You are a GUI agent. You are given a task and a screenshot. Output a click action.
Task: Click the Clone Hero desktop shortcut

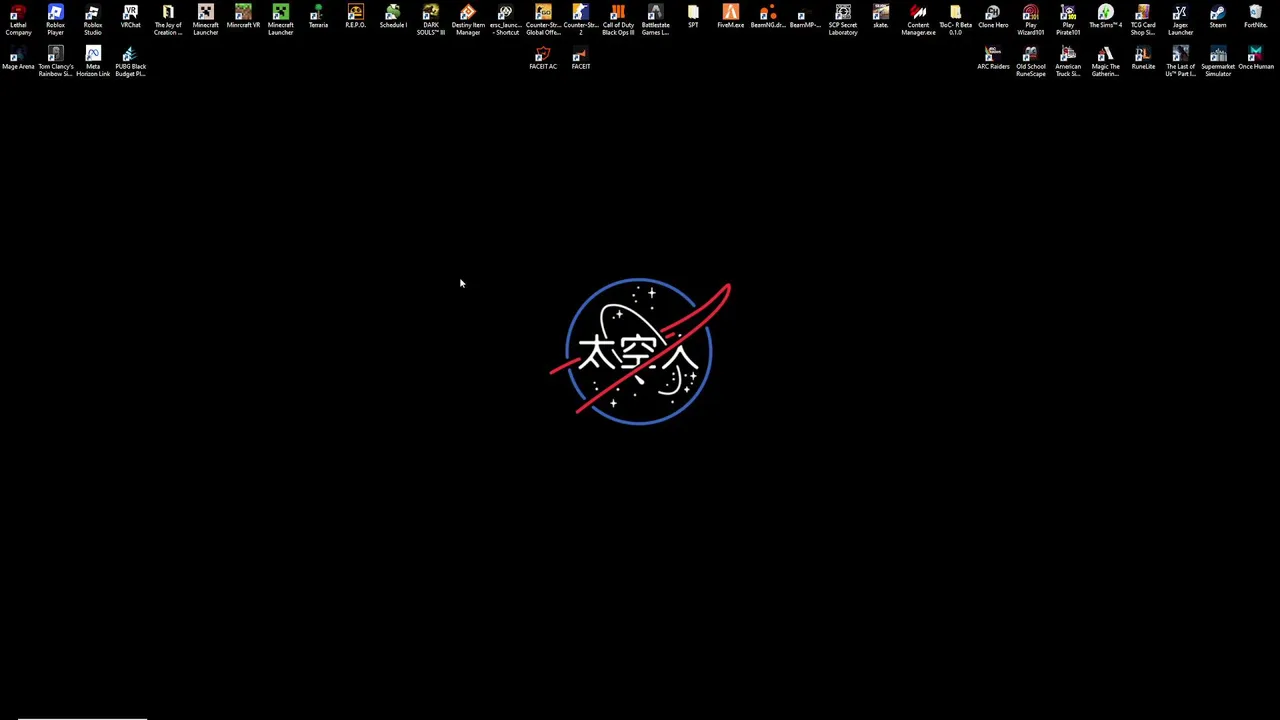tap(993, 17)
